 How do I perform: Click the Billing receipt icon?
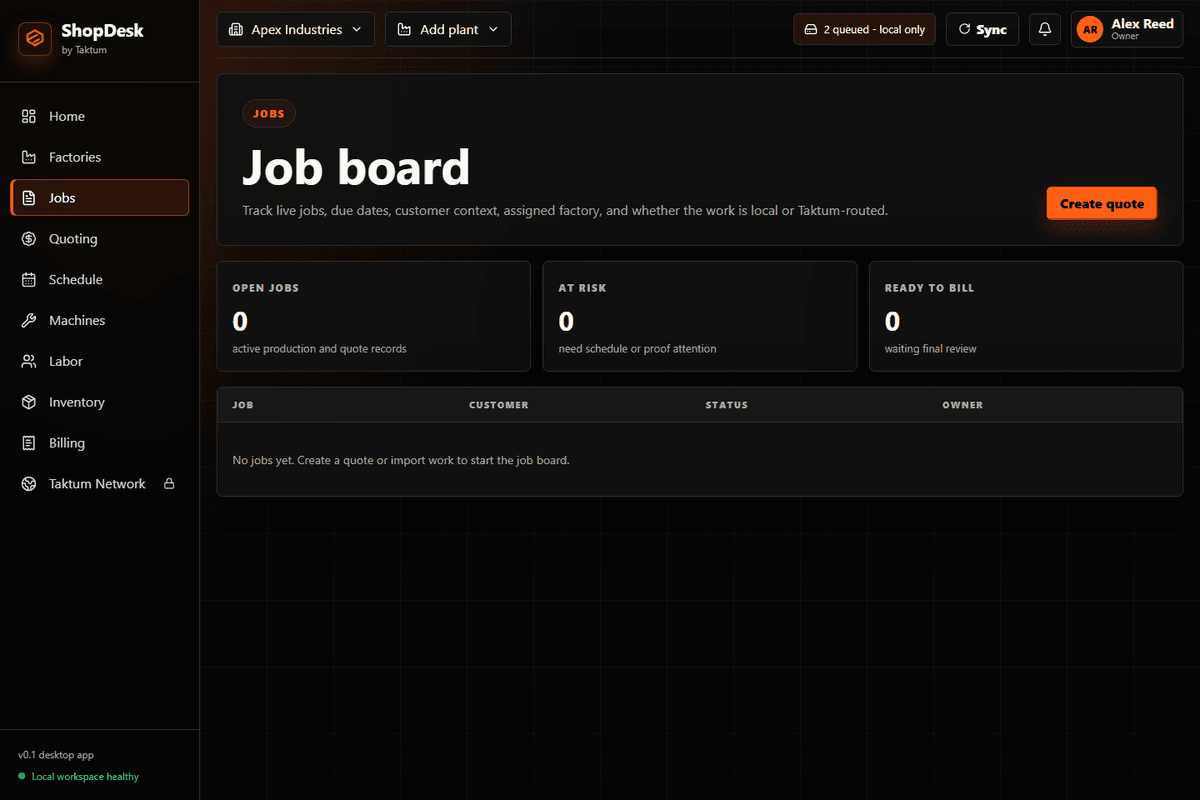click(x=29, y=443)
